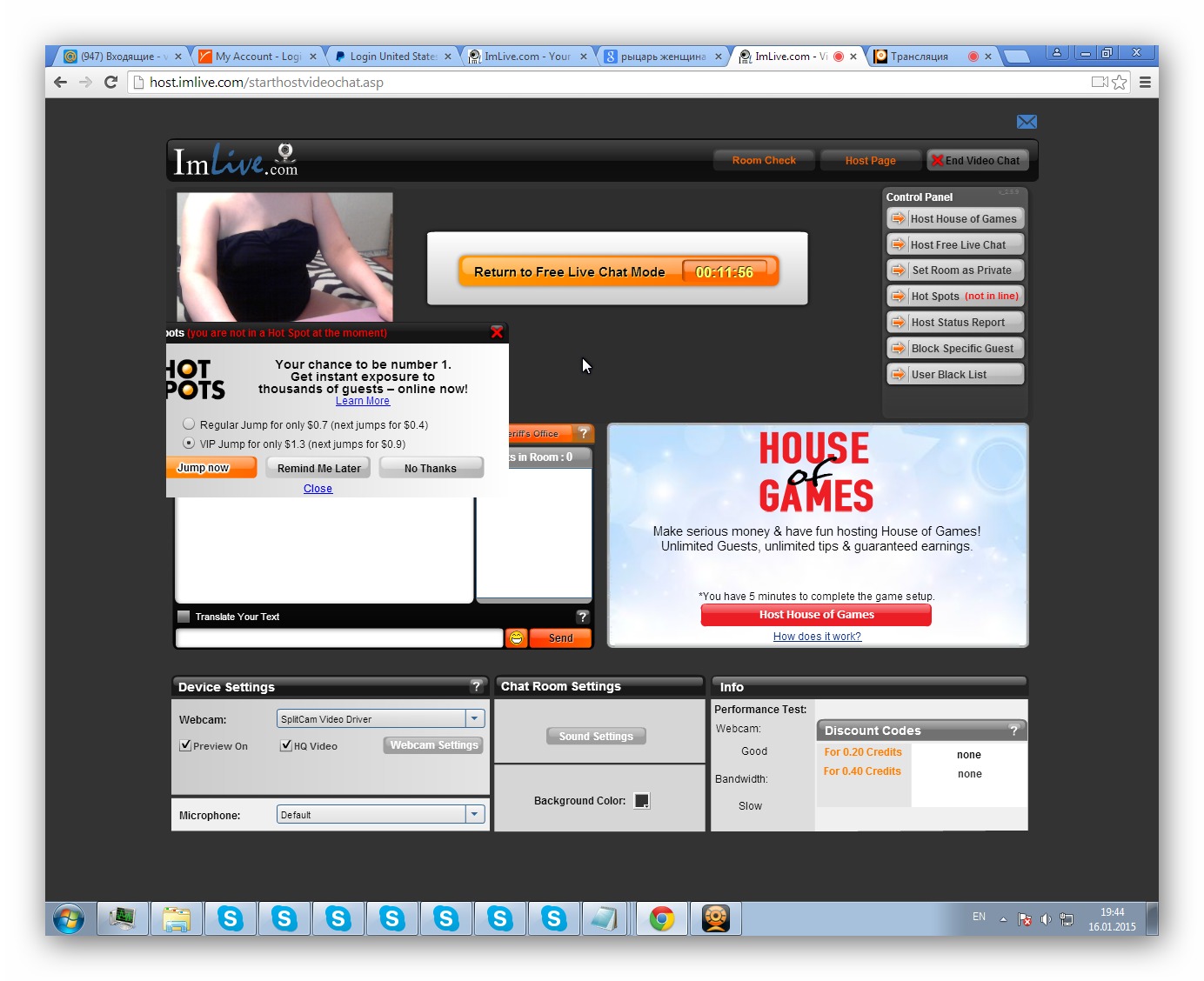Toggle HQ Video checkbox

(286, 745)
